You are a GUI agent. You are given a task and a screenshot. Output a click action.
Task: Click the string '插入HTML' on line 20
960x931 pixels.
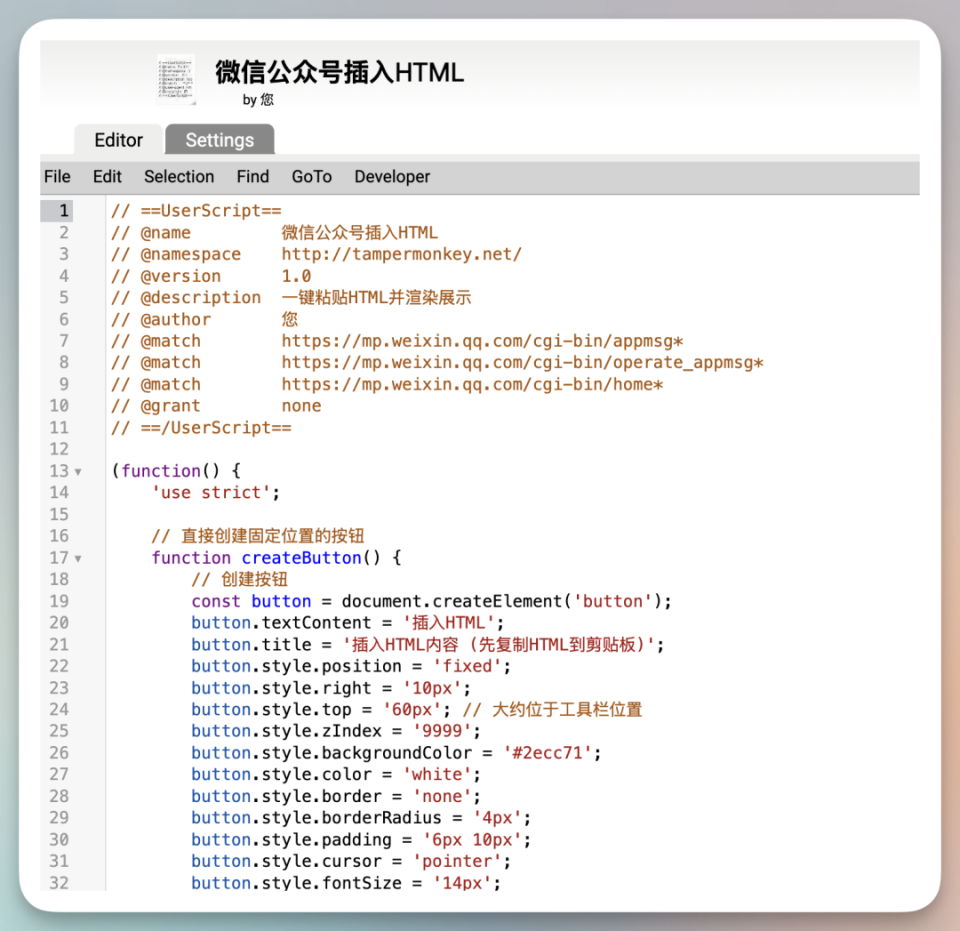pos(449,623)
